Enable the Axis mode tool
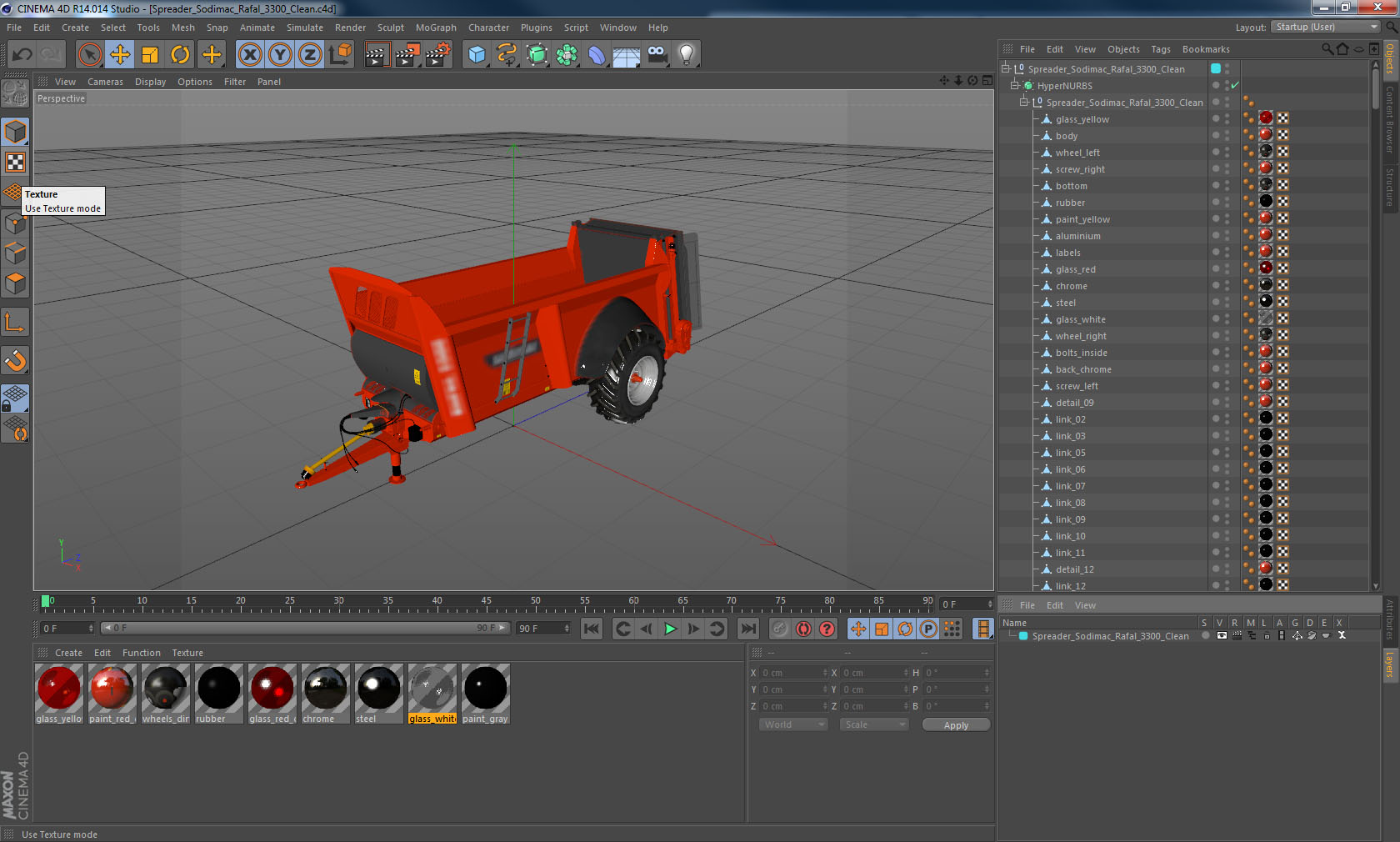1400x842 pixels. coord(16,323)
